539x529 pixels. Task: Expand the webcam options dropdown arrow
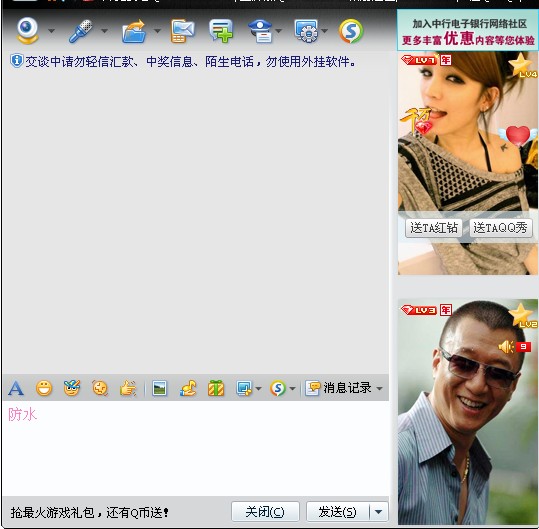[52, 31]
